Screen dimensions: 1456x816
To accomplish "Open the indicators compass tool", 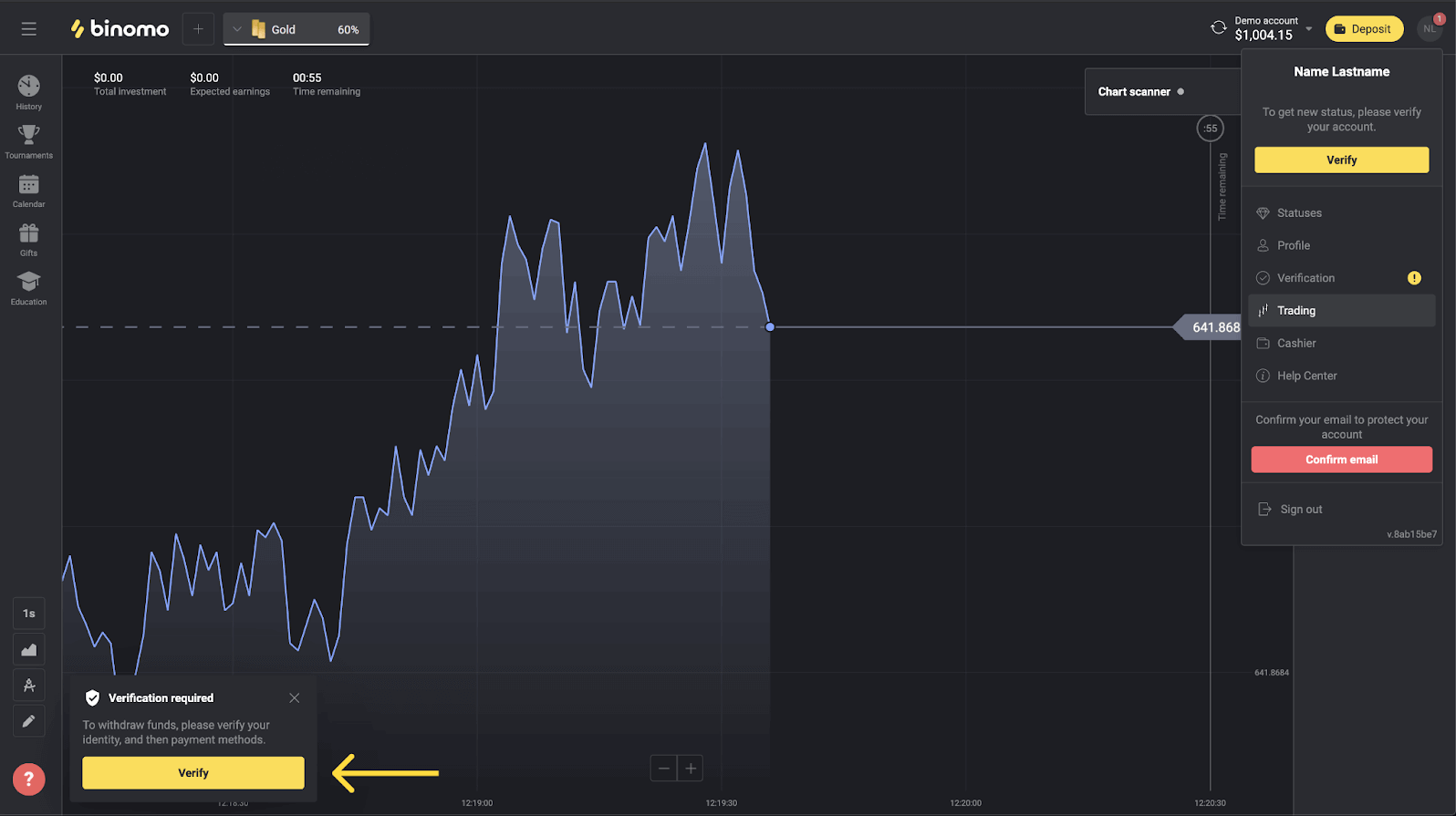I will coord(29,686).
